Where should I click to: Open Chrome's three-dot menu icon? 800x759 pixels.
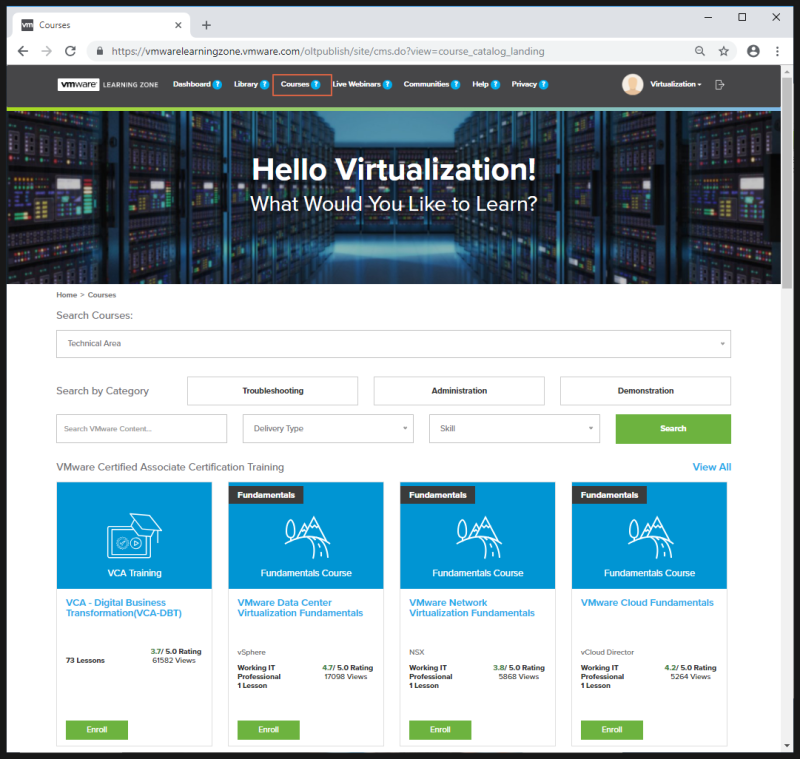tap(777, 49)
